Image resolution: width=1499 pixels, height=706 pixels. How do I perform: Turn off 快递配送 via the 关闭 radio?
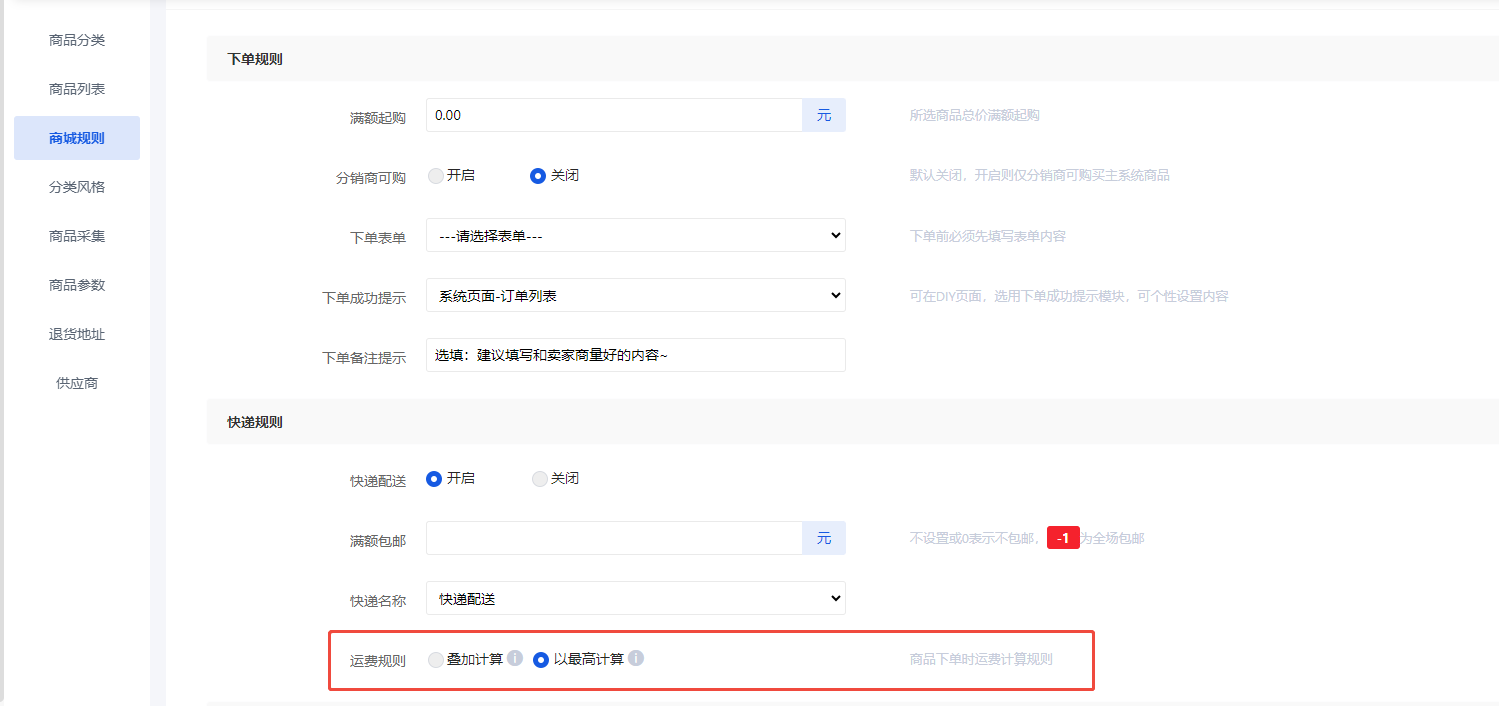pyautogui.click(x=540, y=478)
